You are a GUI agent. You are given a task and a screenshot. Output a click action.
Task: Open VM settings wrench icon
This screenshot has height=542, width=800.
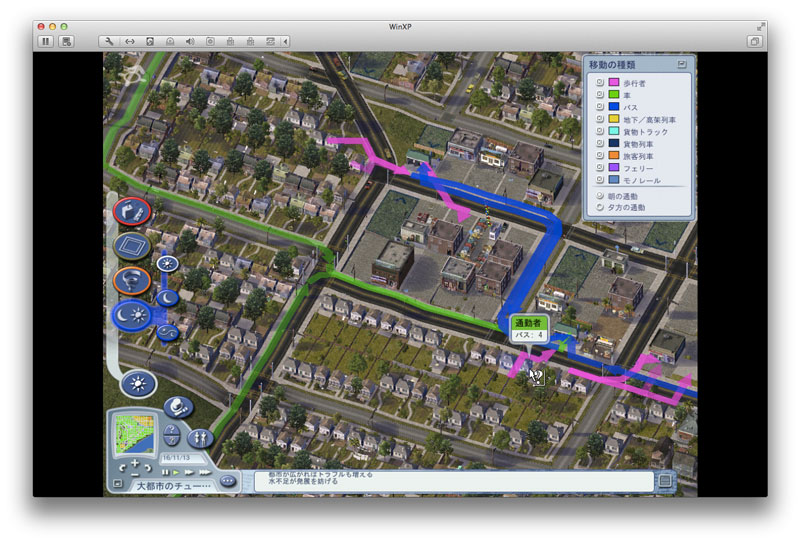click(x=109, y=41)
